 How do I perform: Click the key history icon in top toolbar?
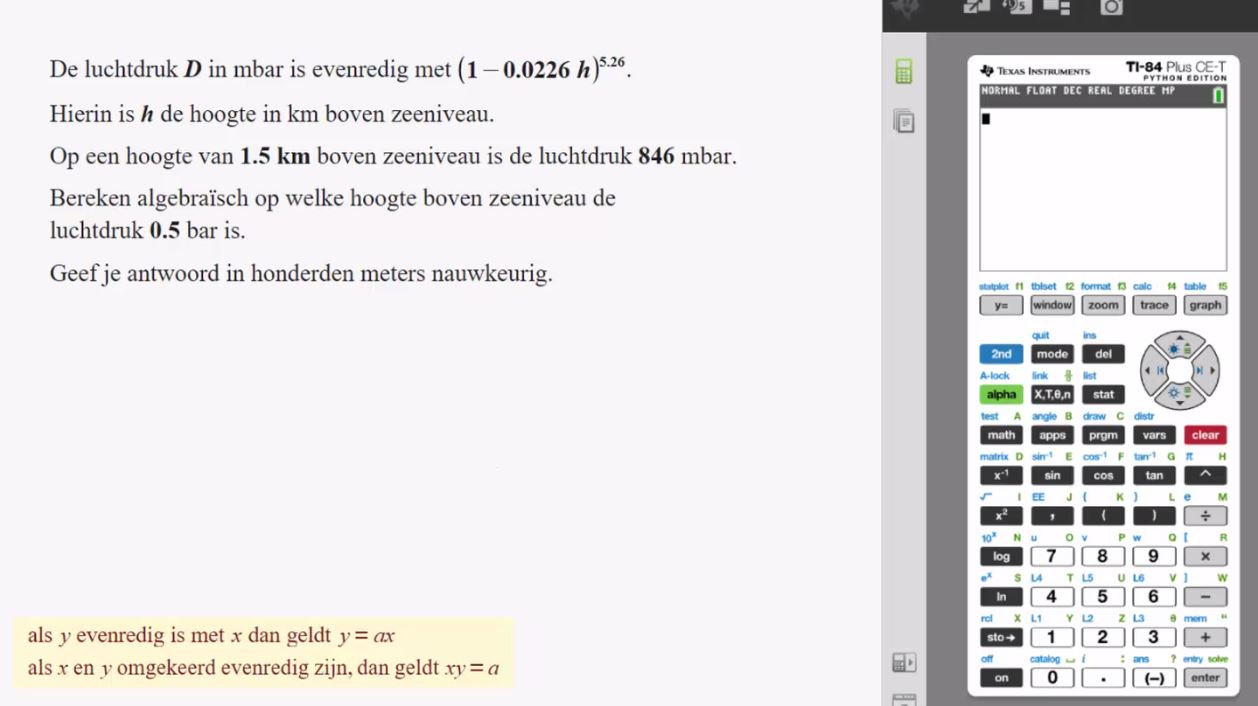pyautogui.click(x=1017, y=7)
